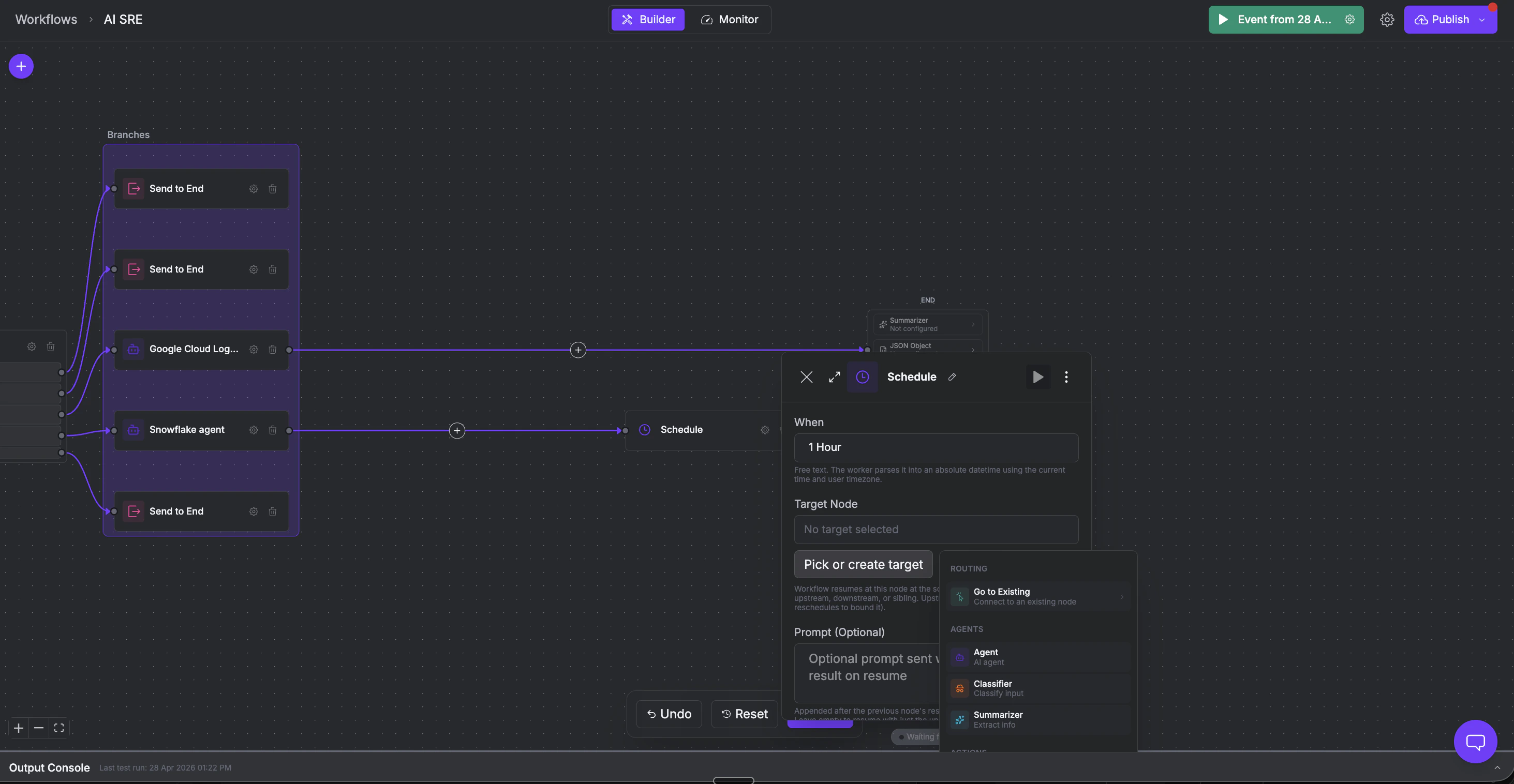Click trash icon on partially hidden left node
This screenshot has width=1514, height=784.
point(51,346)
